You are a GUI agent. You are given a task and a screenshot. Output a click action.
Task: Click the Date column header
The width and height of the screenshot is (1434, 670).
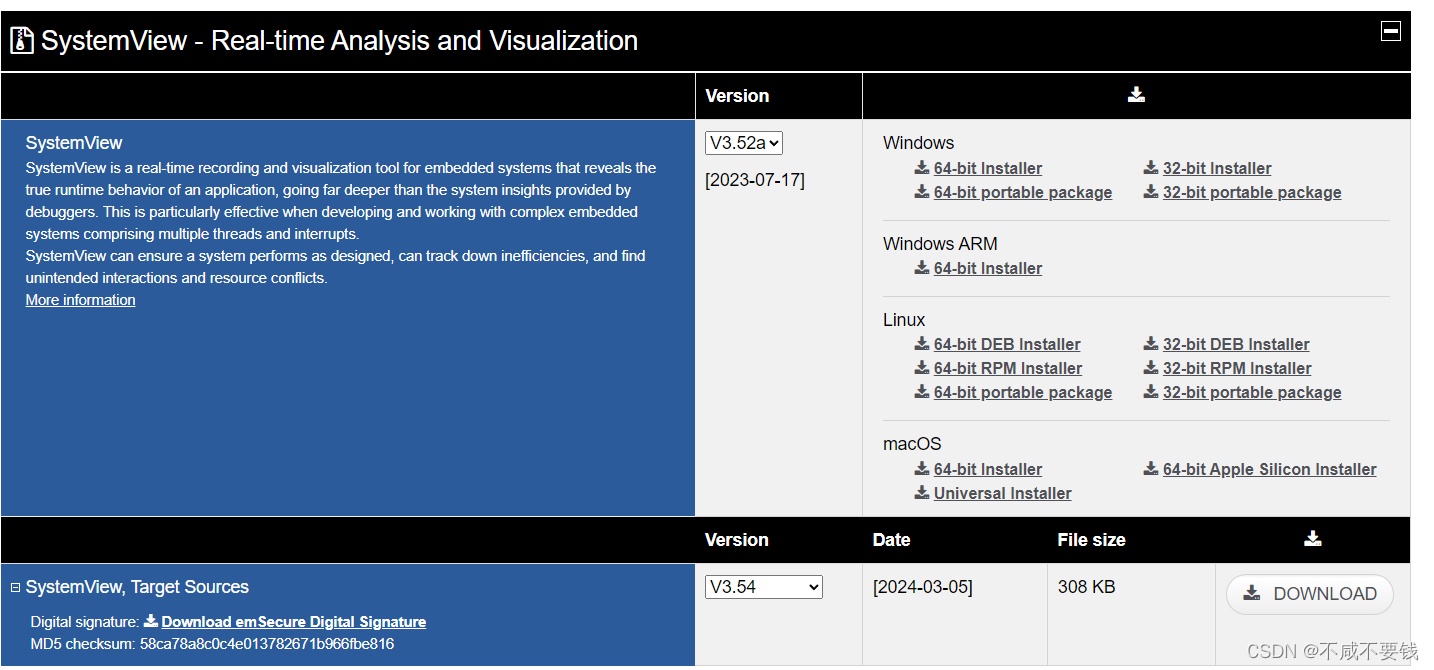[x=892, y=540]
